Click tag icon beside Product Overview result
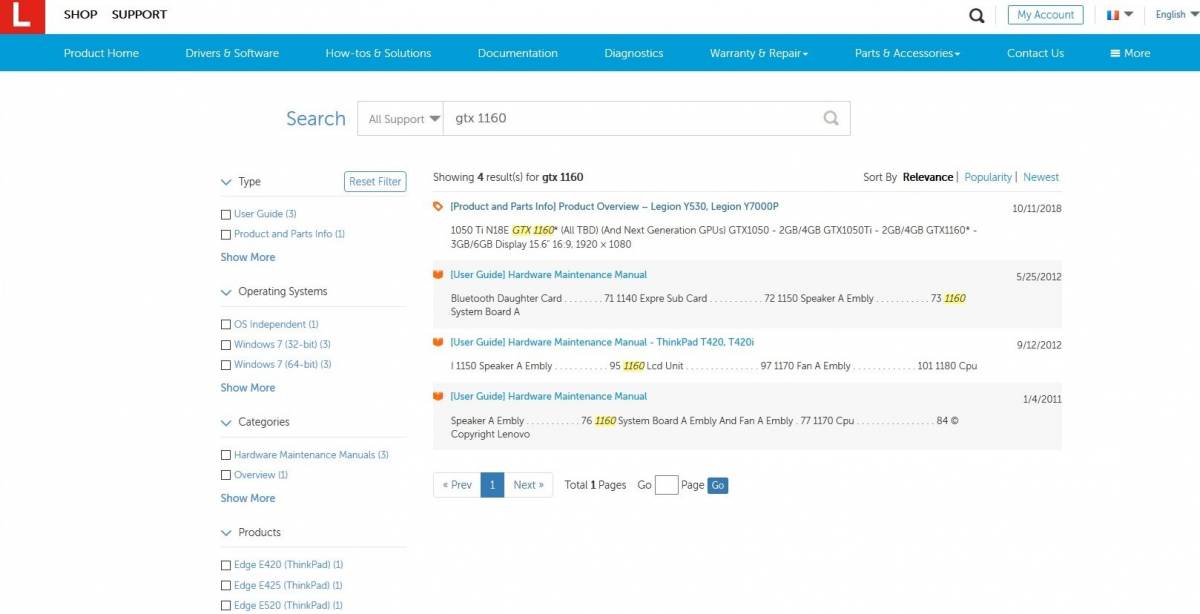The height and width of the screenshot is (614, 1200). (438, 207)
